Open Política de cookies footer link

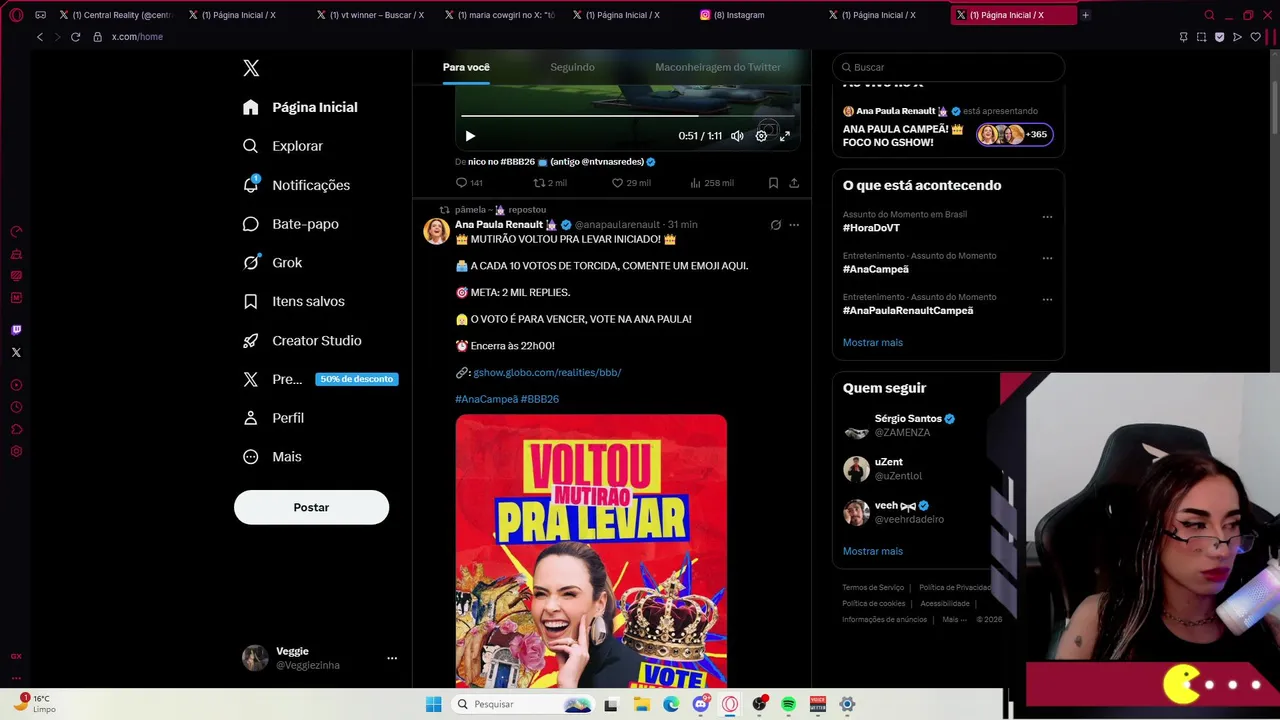874,604
